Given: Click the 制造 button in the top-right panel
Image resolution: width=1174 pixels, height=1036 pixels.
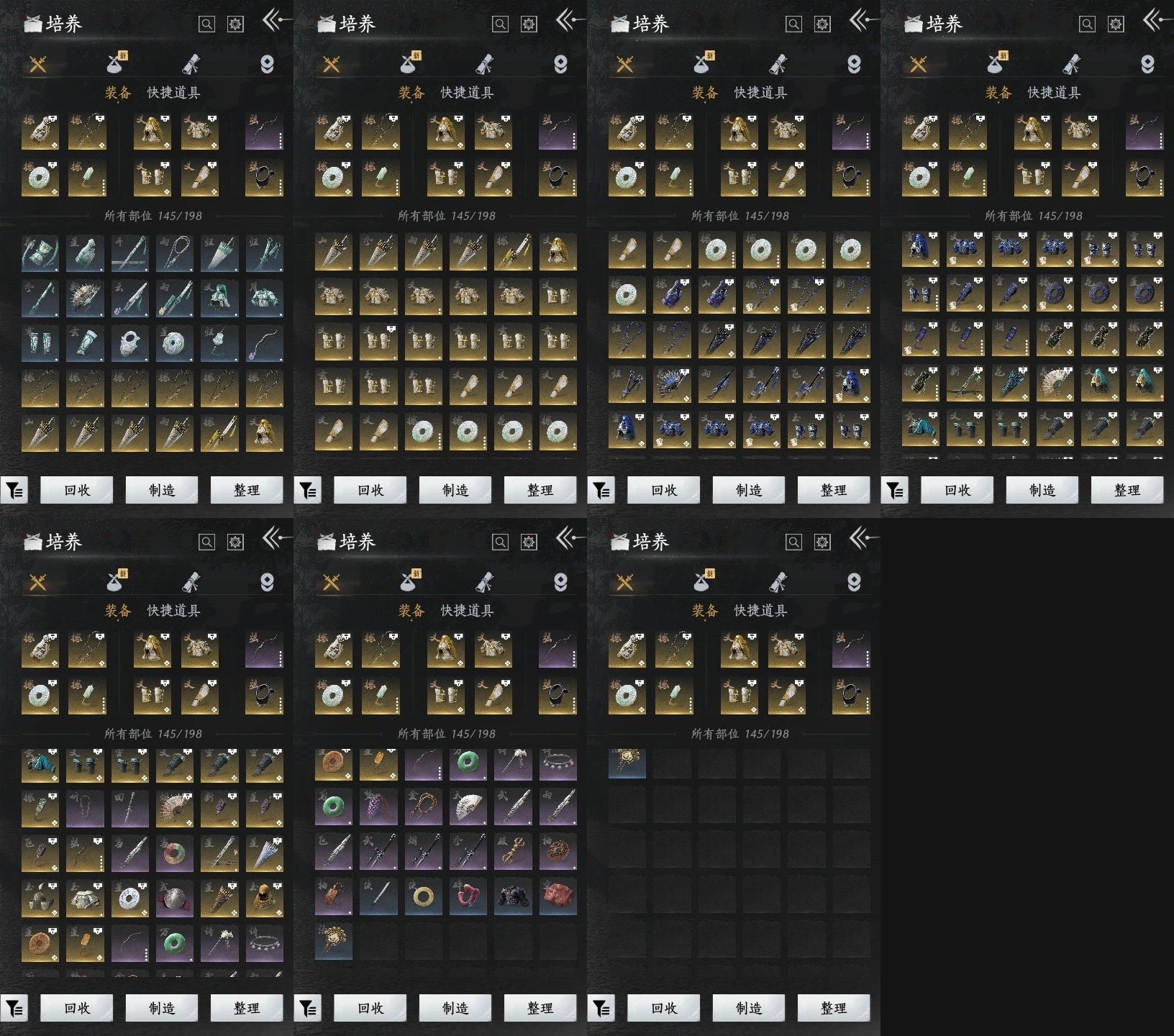Looking at the screenshot, I should click(1042, 490).
